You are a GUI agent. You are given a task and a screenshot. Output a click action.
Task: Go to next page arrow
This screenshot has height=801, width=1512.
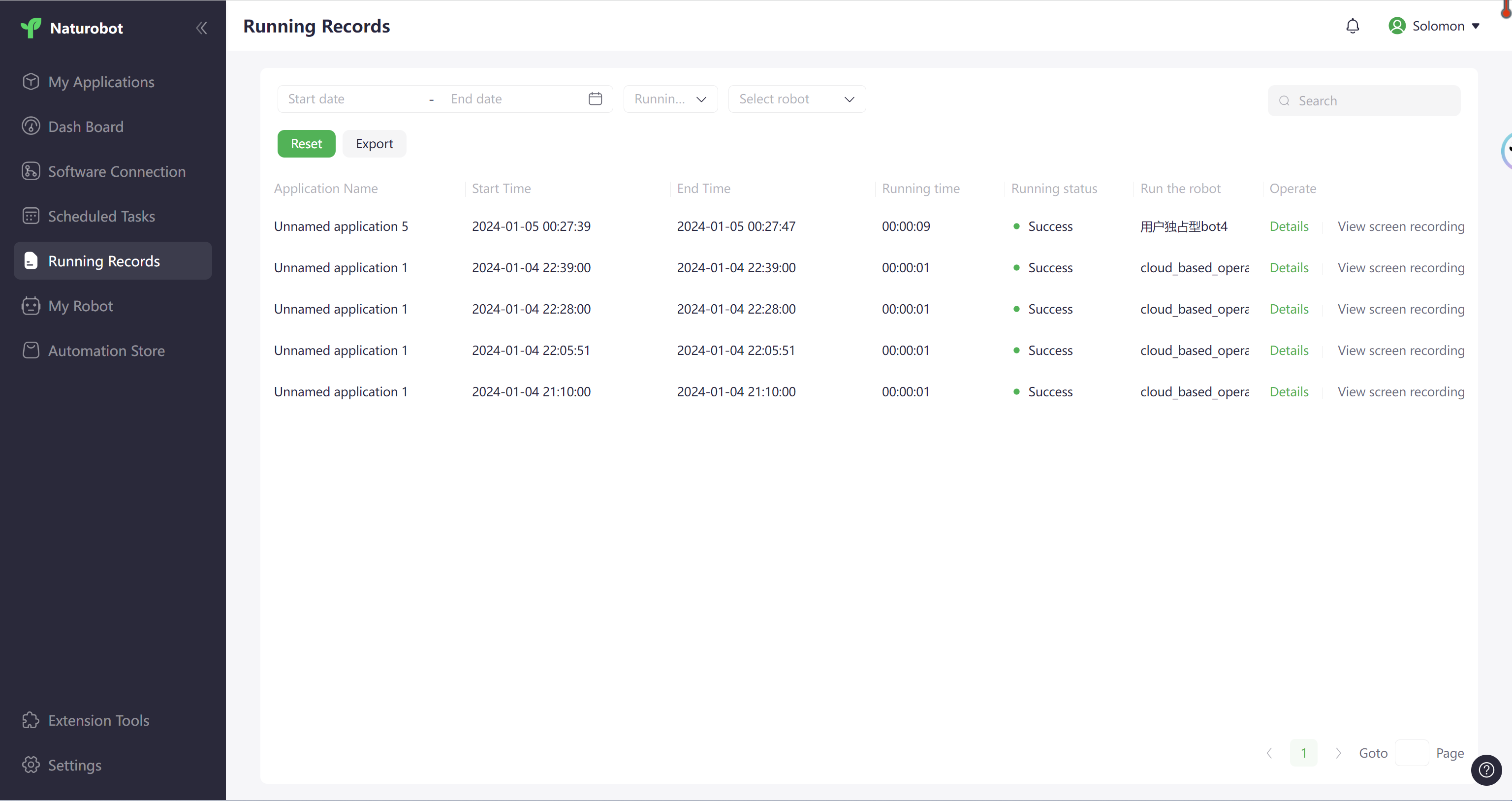pyautogui.click(x=1338, y=753)
